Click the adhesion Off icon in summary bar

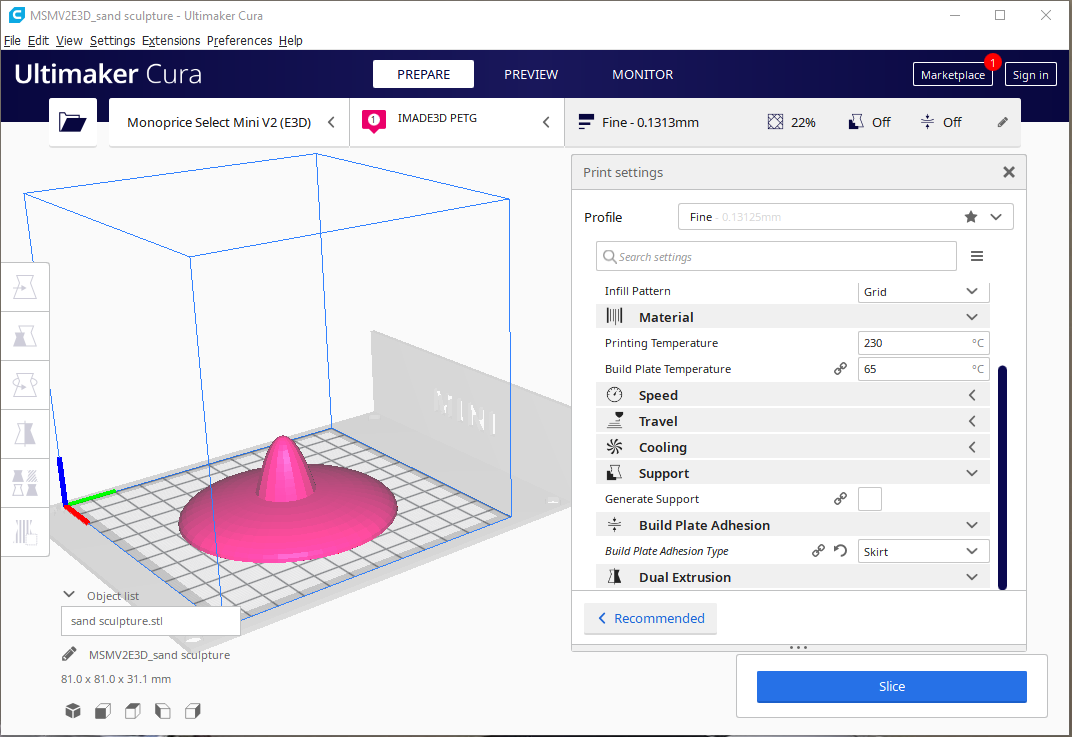[x=927, y=122]
